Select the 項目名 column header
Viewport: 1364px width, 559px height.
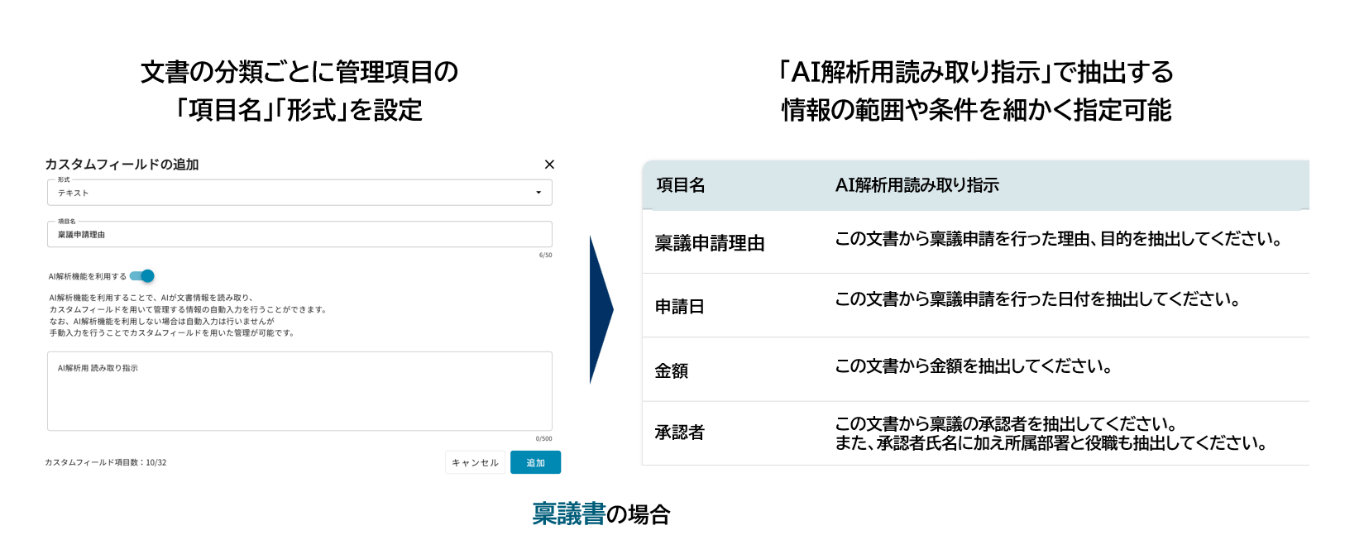(x=681, y=185)
